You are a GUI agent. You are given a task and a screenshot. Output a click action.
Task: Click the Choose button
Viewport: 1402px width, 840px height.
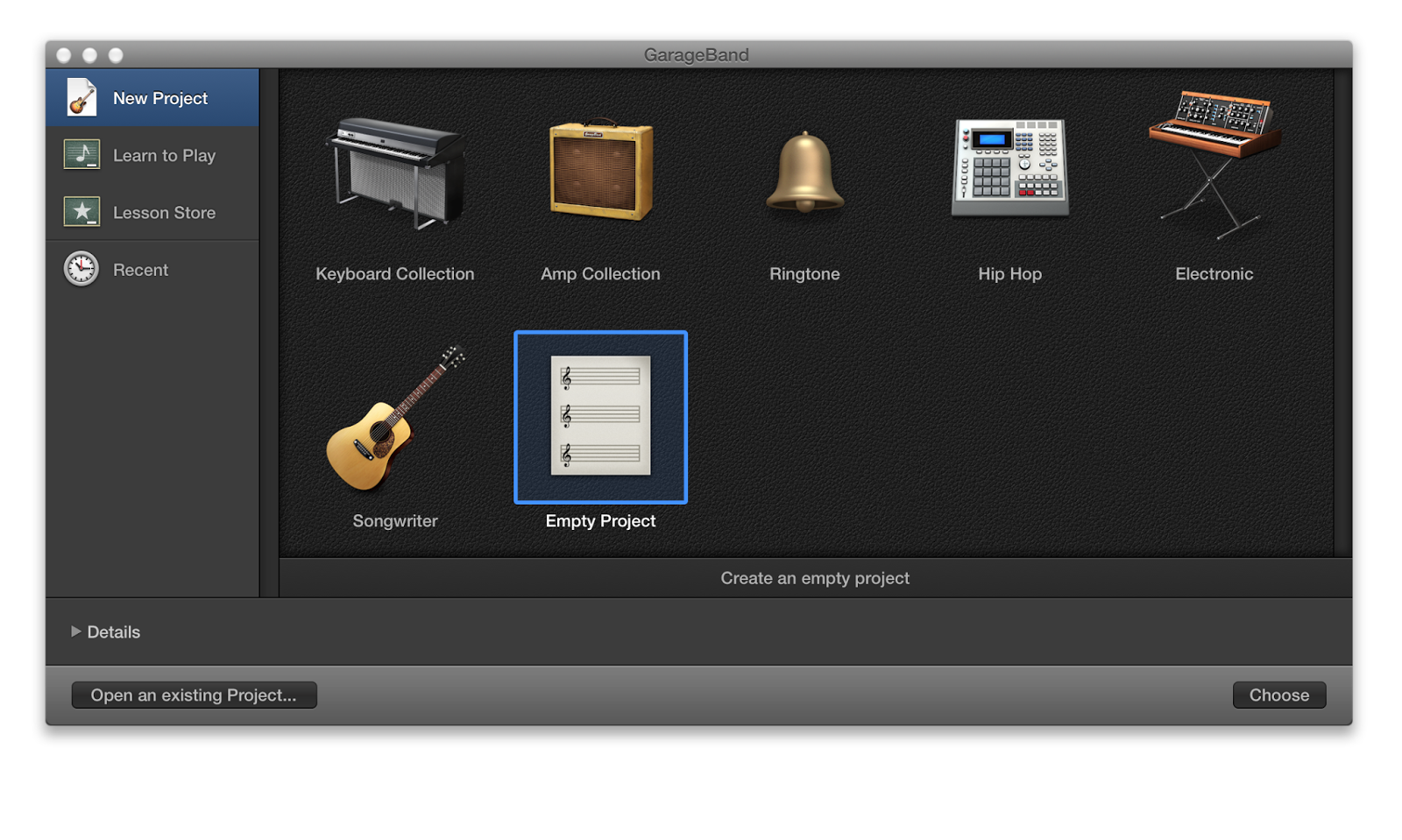click(x=1278, y=695)
